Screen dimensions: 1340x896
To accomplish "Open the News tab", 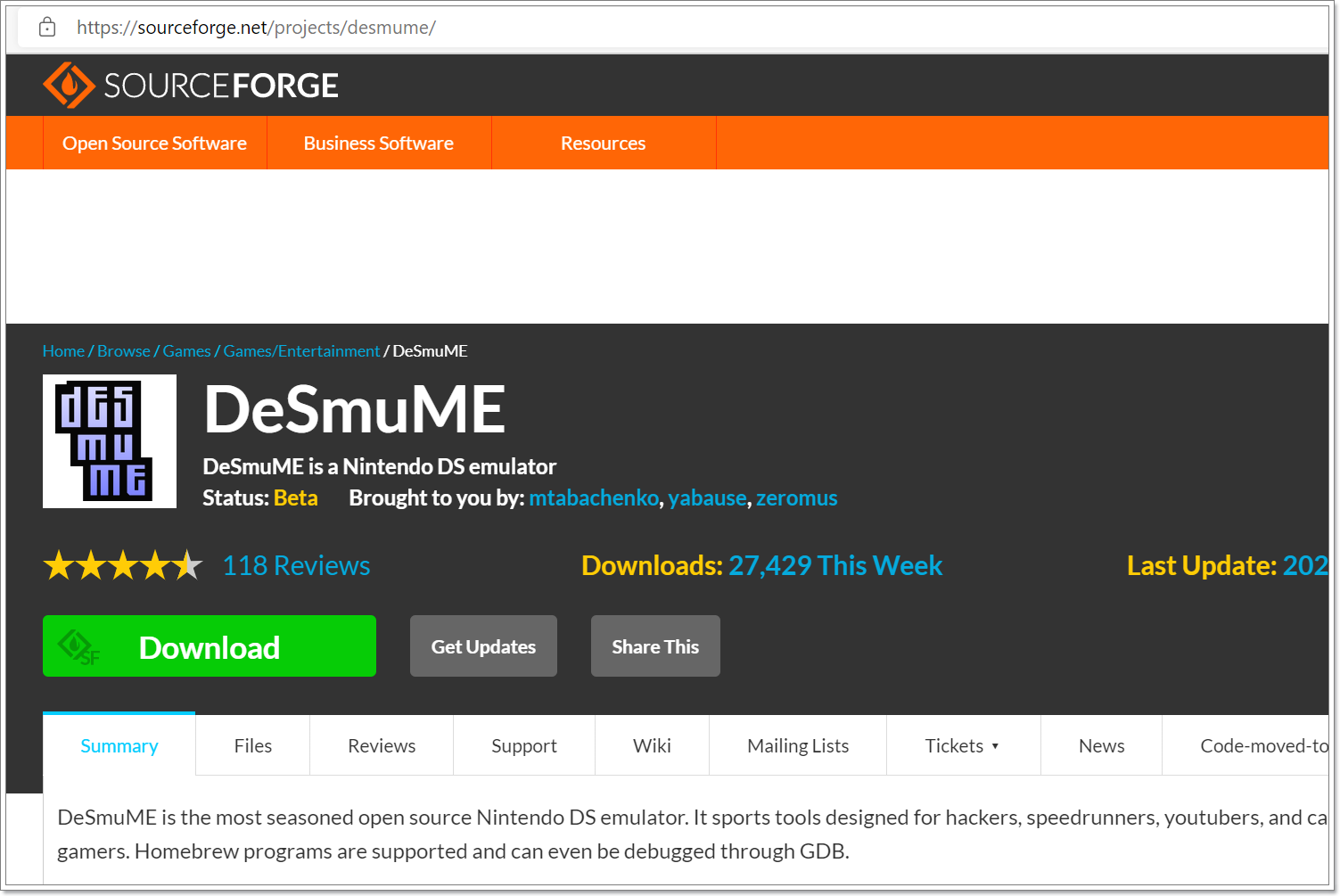I will 1101,745.
